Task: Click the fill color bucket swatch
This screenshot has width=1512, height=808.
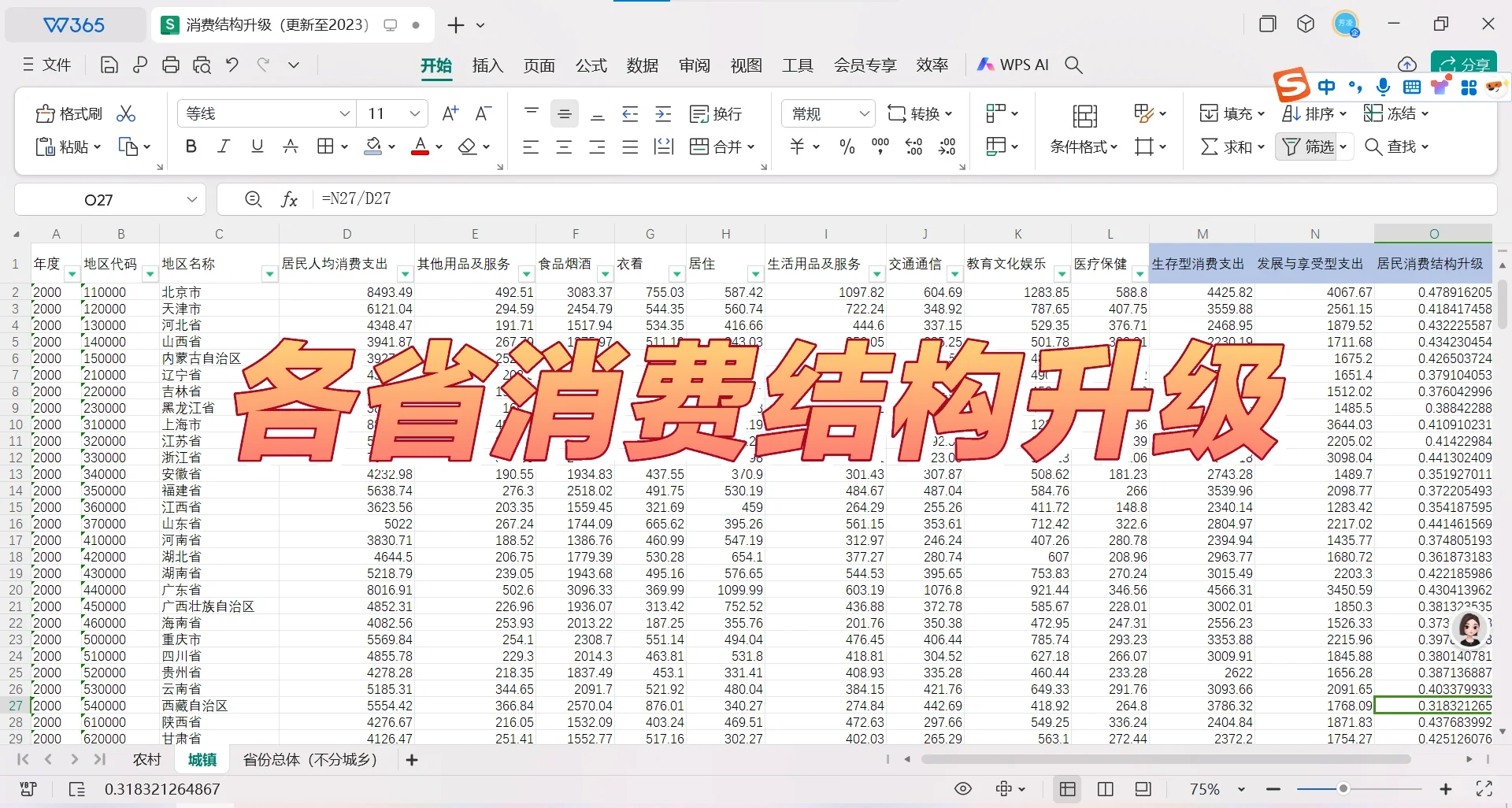Action: click(x=373, y=146)
